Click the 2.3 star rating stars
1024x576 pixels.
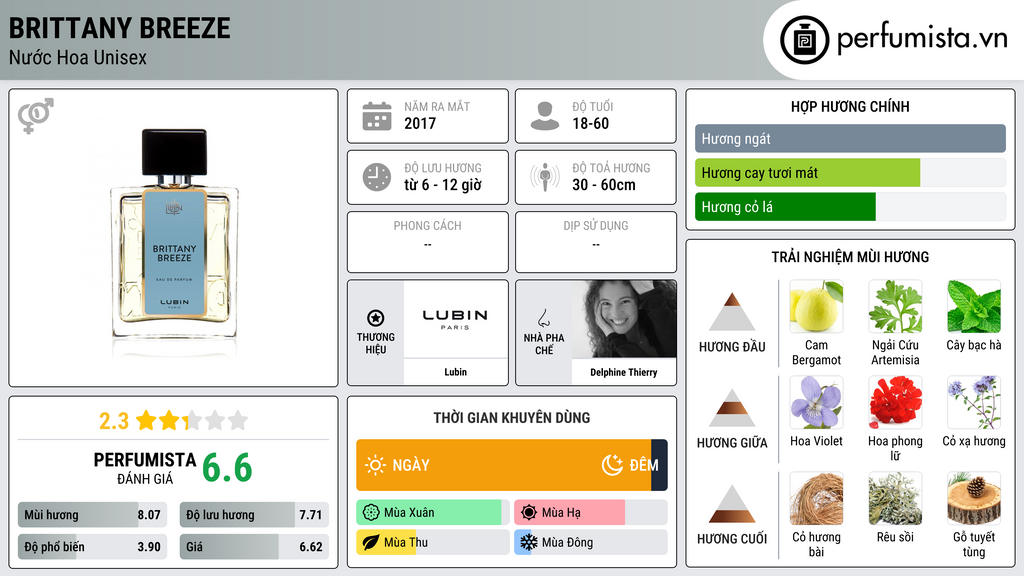coord(192,421)
